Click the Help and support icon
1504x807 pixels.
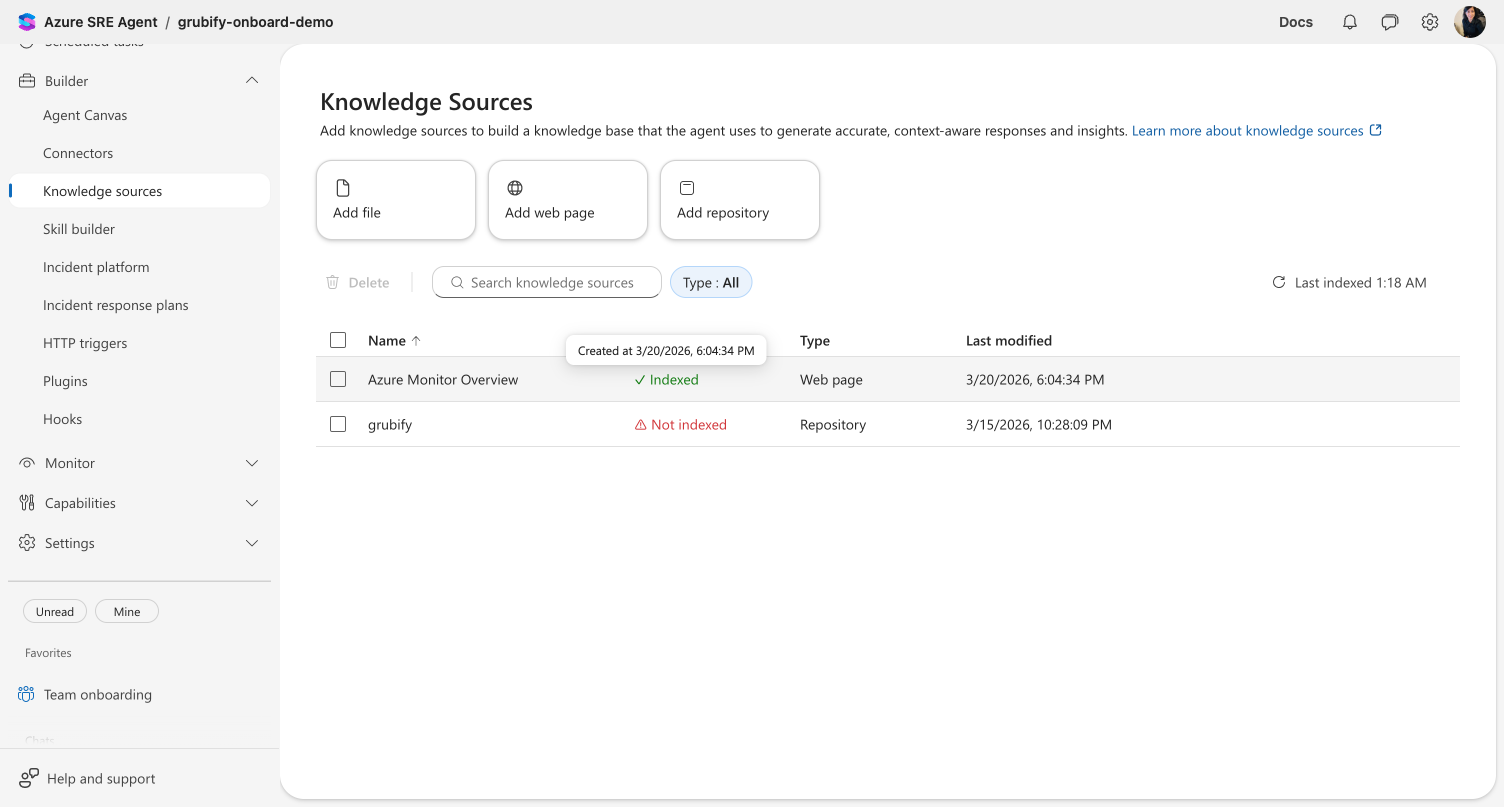(29, 778)
